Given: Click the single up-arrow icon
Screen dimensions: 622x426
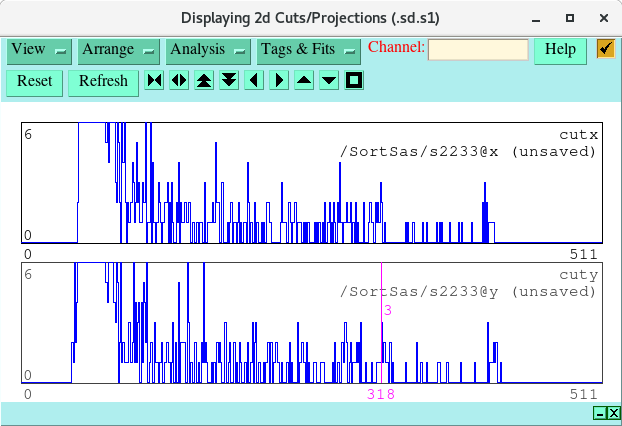Looking at the screenshot, I should click(304, 81).
